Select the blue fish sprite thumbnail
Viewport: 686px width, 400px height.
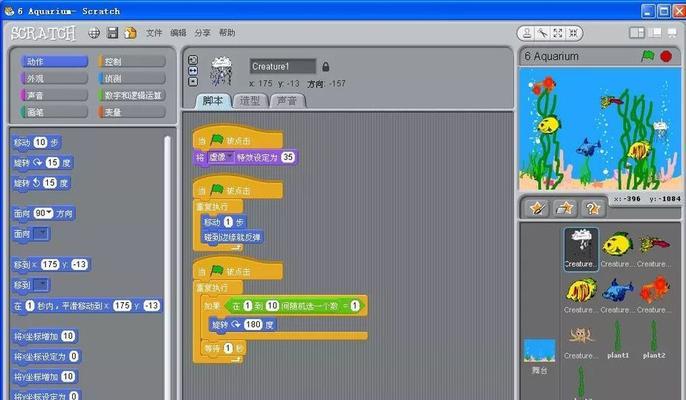pos(617,295)
